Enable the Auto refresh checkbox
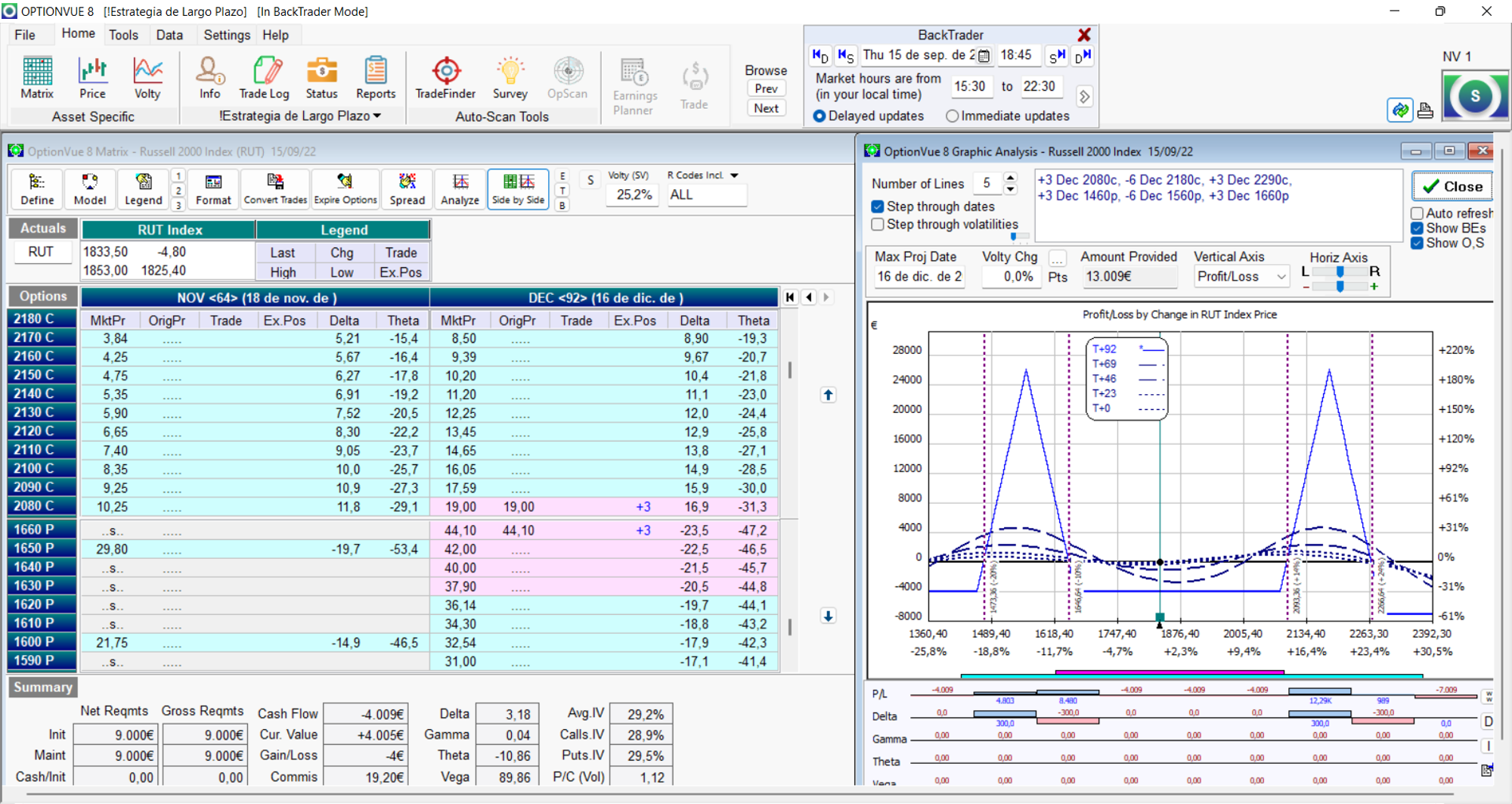The width and height of the screenshot is (1512, 804). (x=1417, y=213)
